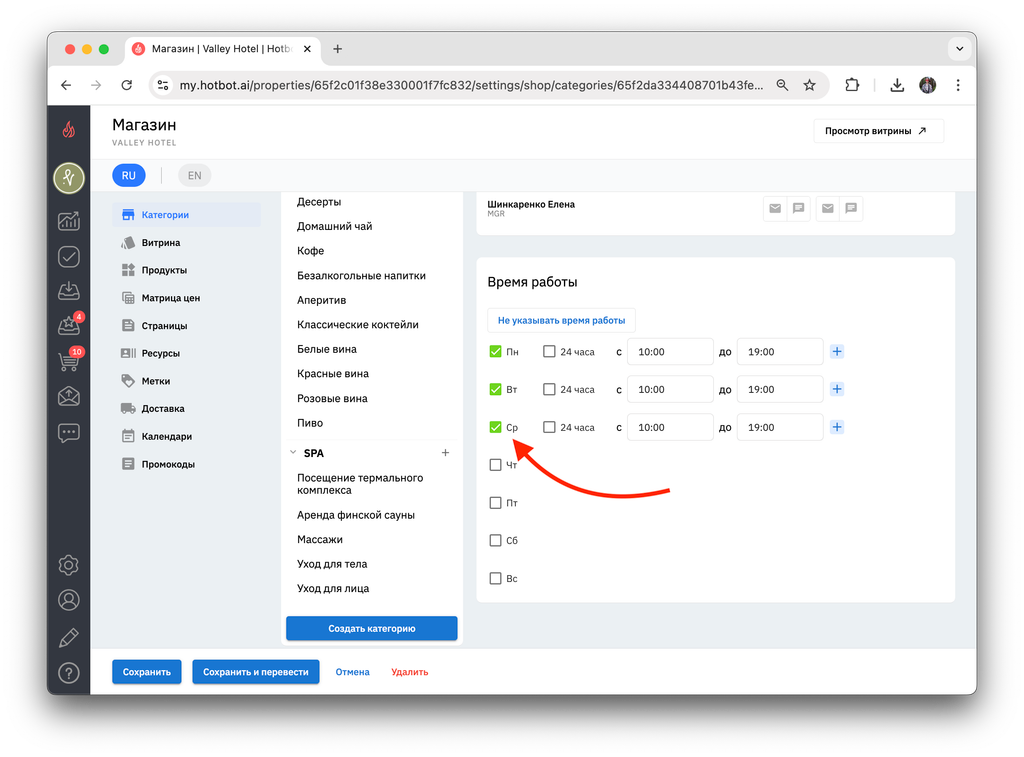Open Просмотр витрины button
Viewport: 1024px width, 757px height.
[878, 131]
